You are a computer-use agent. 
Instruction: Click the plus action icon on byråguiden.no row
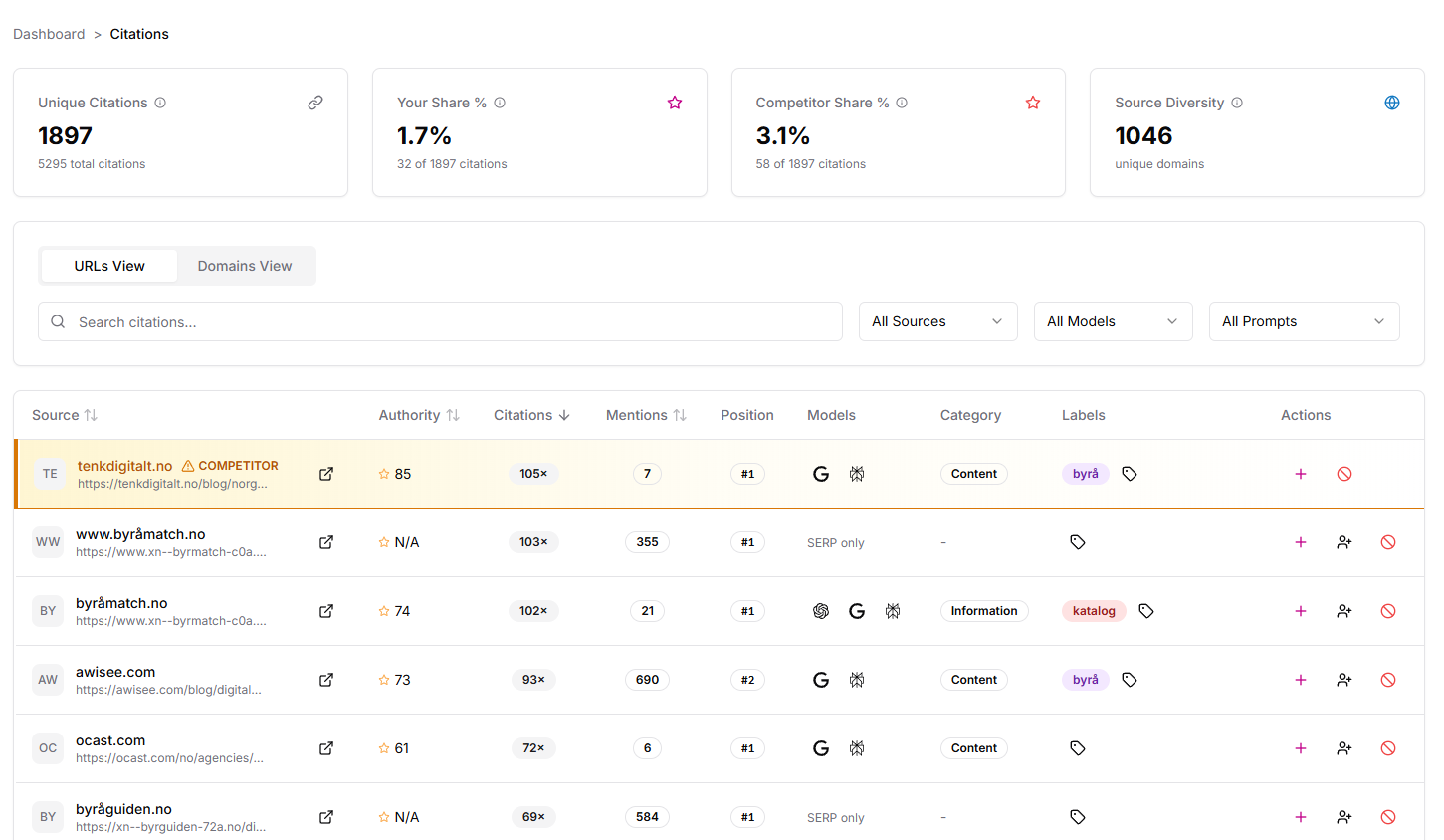[x=1301, y=817]
